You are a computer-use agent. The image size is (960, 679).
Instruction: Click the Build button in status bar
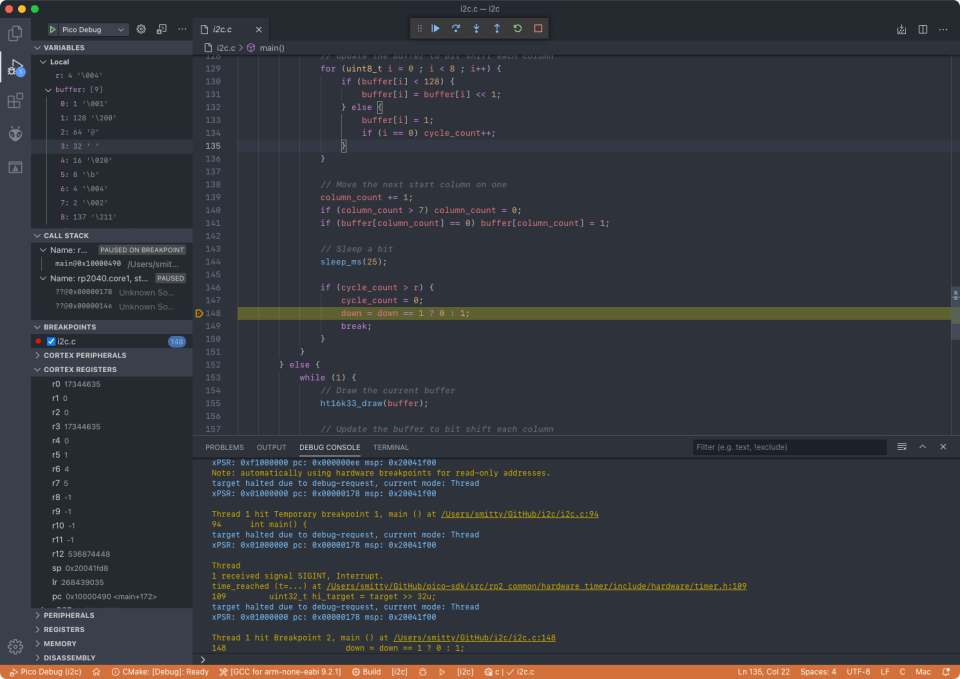tap(367, 671)
